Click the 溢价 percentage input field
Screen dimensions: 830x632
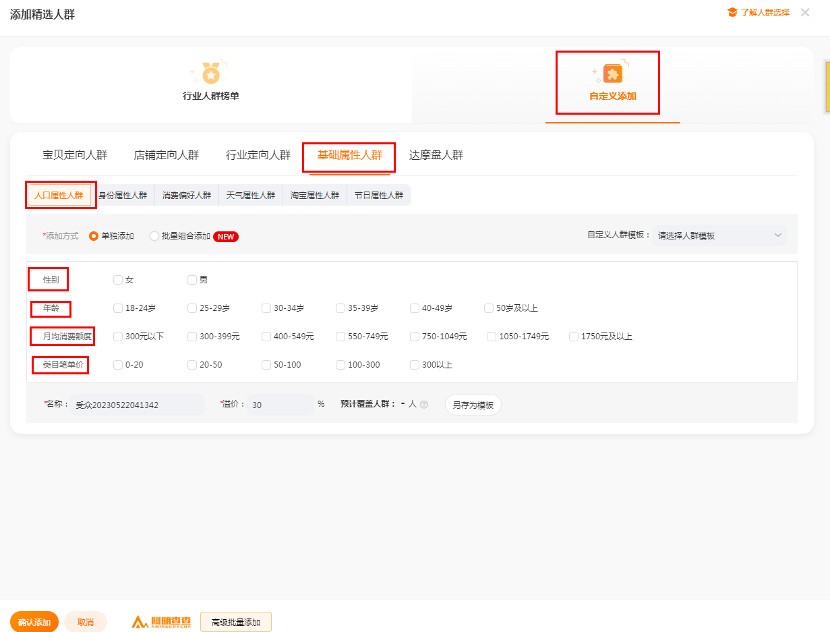[280, 405]
